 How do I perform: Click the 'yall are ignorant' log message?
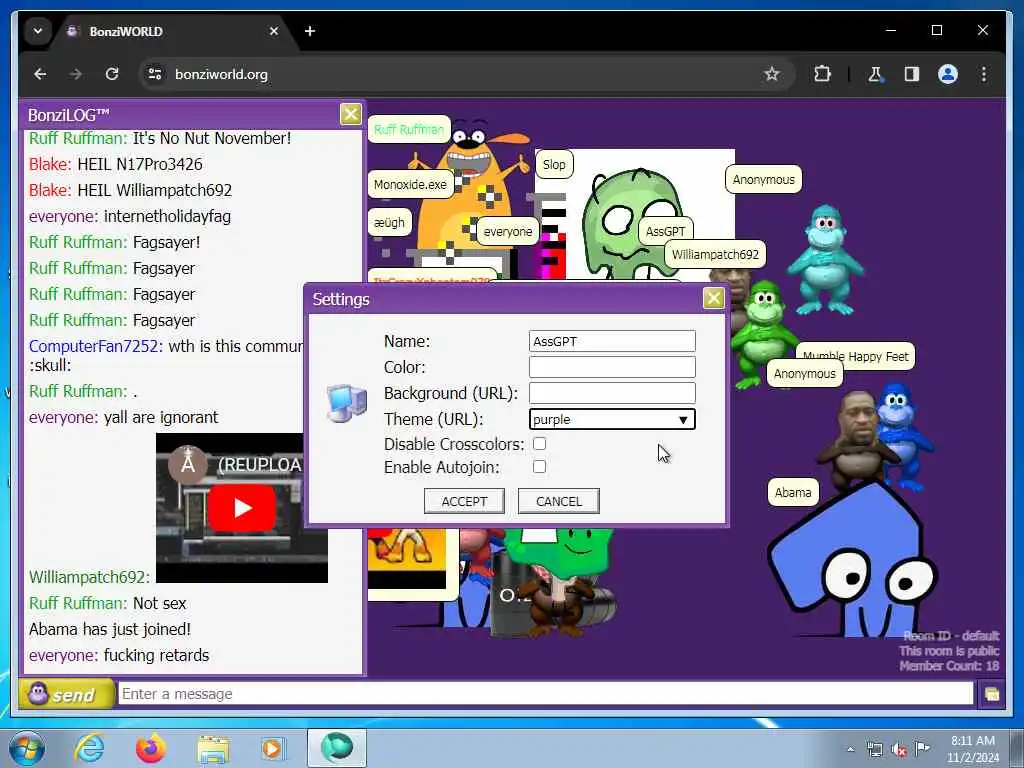click(161, 417)
